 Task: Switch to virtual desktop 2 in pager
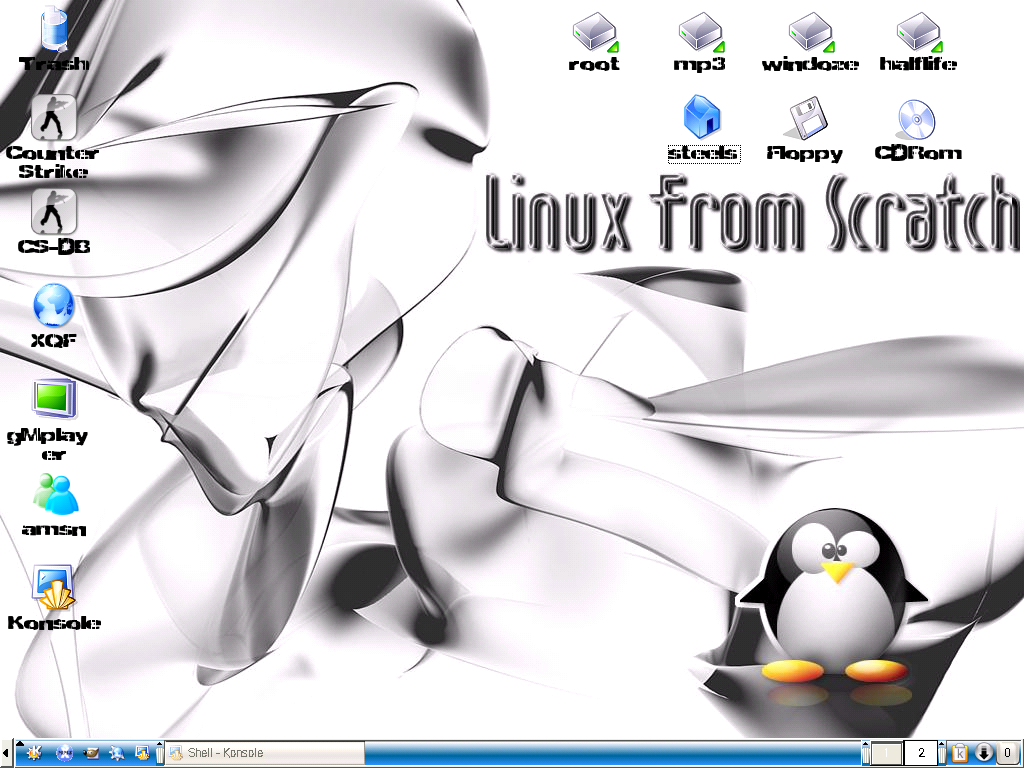[x=921, y=752]
